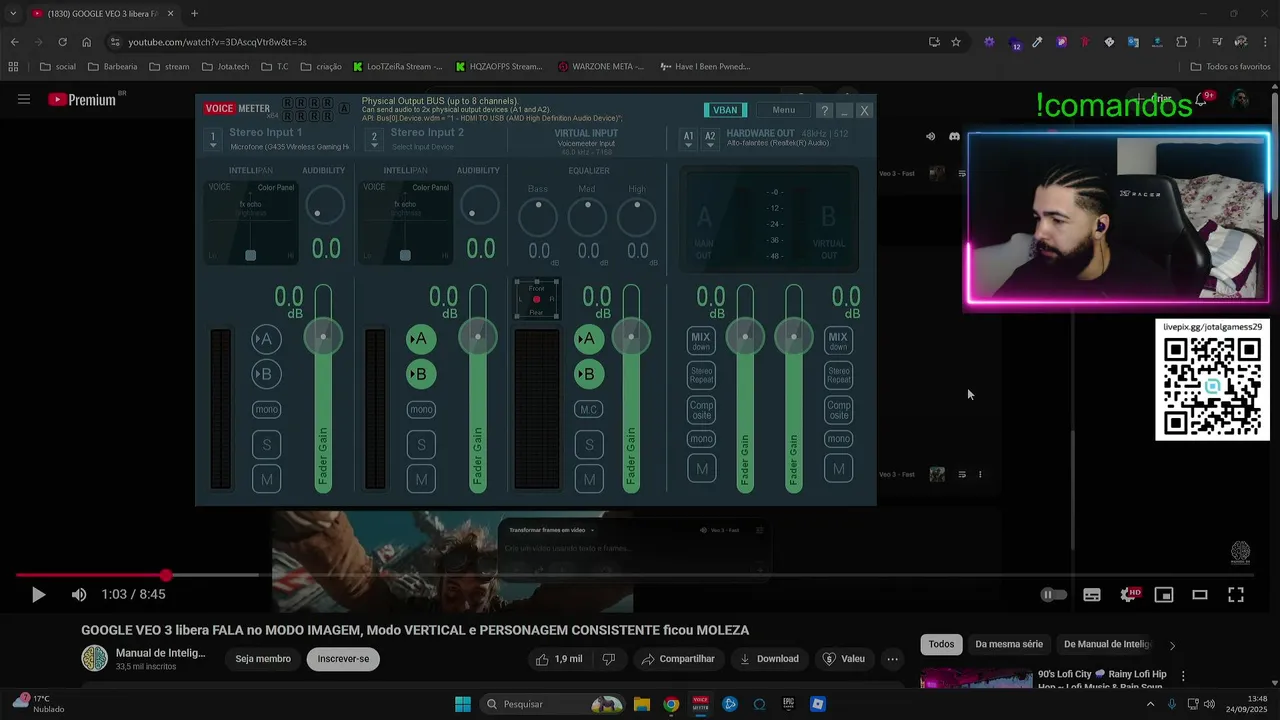Open hardware out A1 device dropdown

(688, 139)
